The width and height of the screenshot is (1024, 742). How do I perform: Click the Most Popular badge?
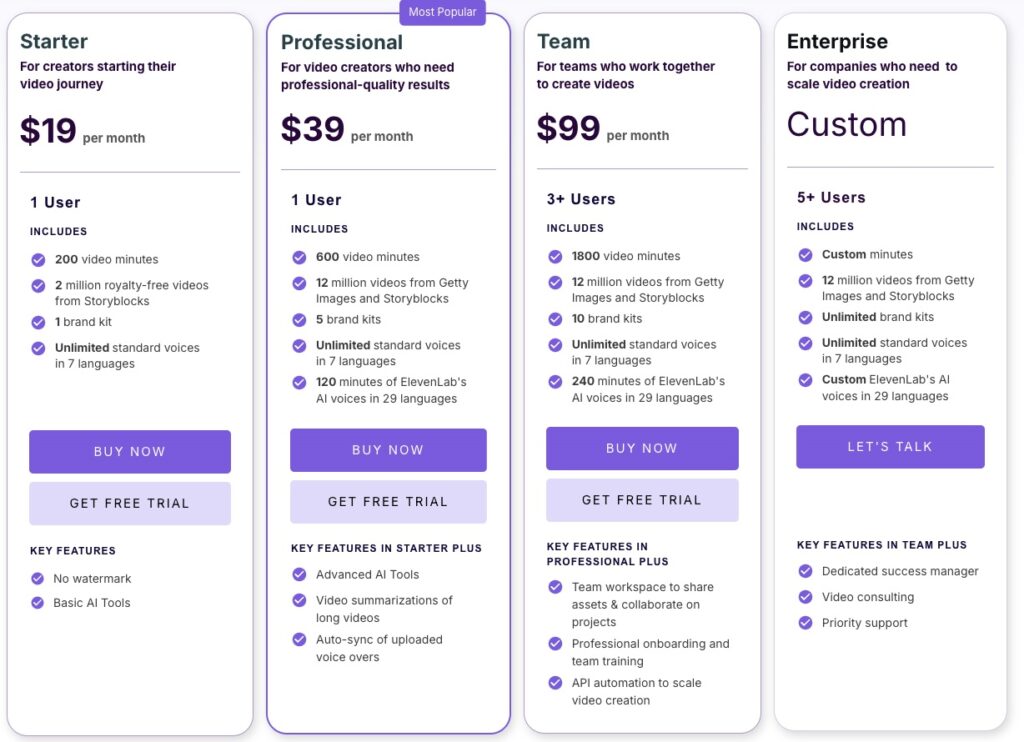point(442,12)
